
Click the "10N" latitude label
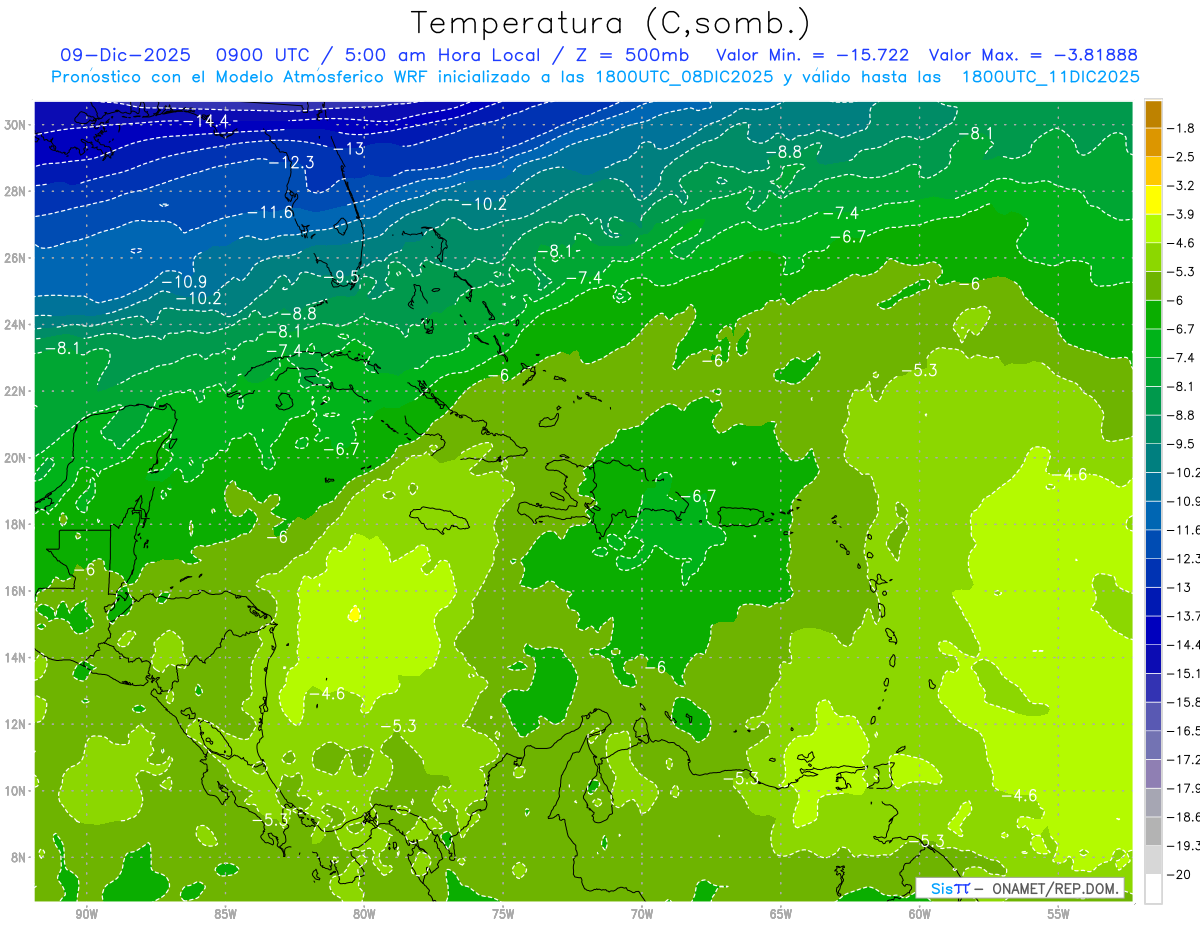[16, 791]
